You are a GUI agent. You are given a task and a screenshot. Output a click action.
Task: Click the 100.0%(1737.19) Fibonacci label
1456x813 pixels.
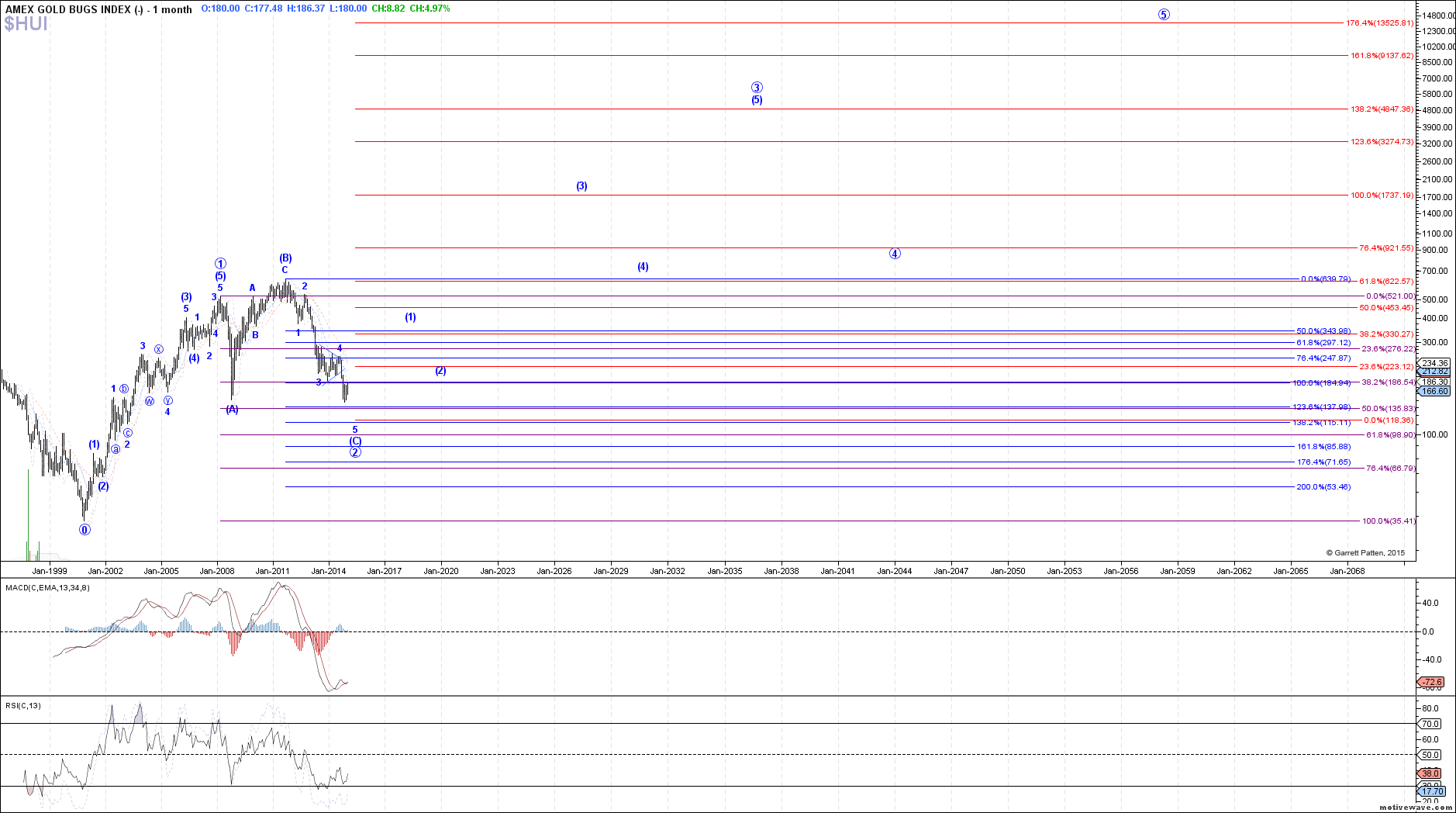point(1382,195)
